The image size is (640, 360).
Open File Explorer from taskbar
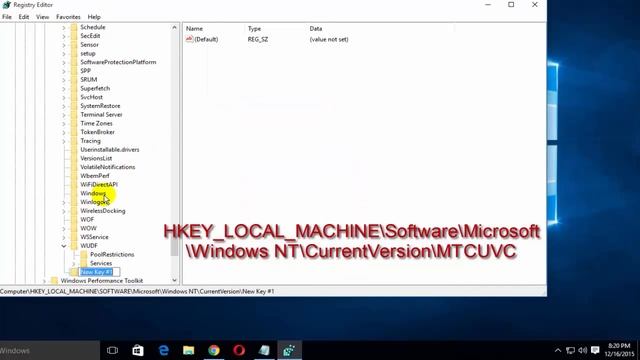pos(189,350)
